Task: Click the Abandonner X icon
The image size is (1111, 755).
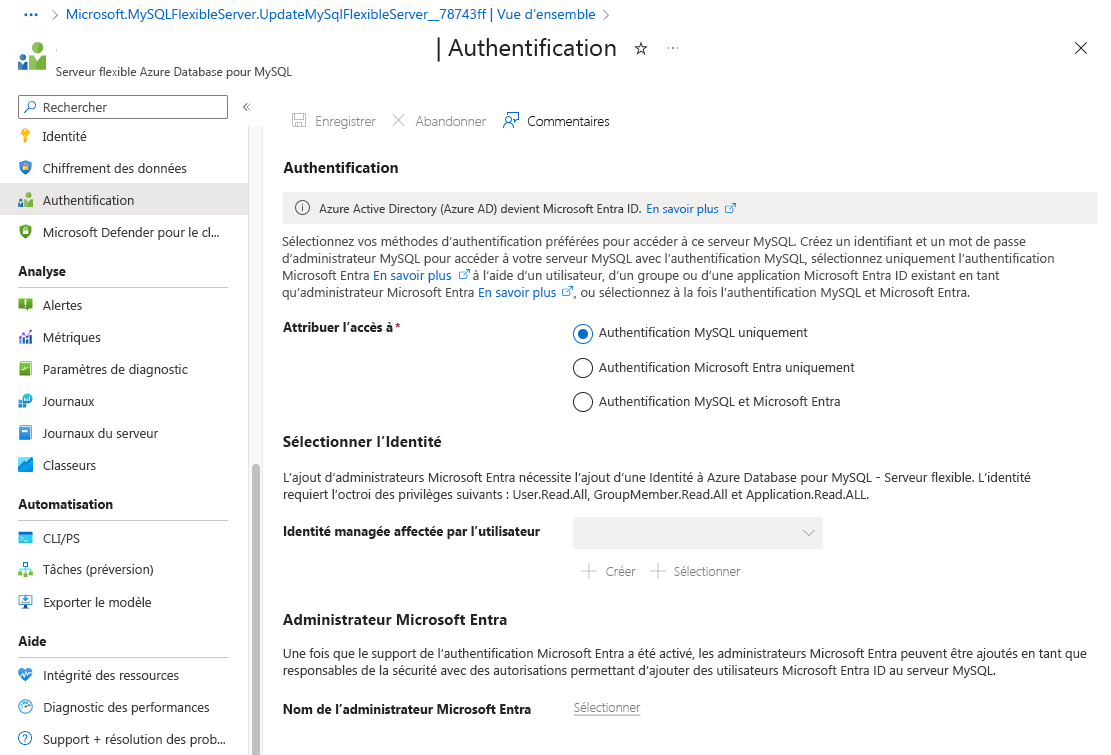Action: pos(399,120)
